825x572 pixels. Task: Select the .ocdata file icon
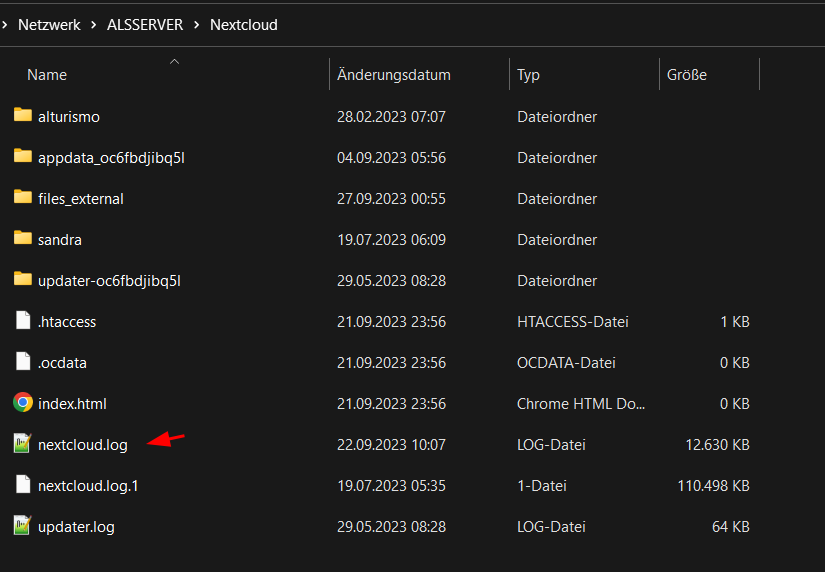23,362
